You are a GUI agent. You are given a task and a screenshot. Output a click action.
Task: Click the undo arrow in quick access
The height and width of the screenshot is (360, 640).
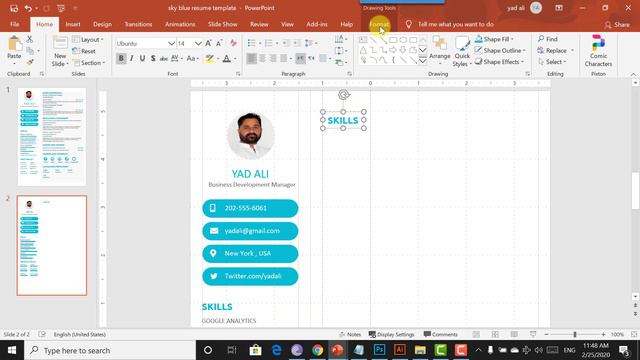click(28, 8)
